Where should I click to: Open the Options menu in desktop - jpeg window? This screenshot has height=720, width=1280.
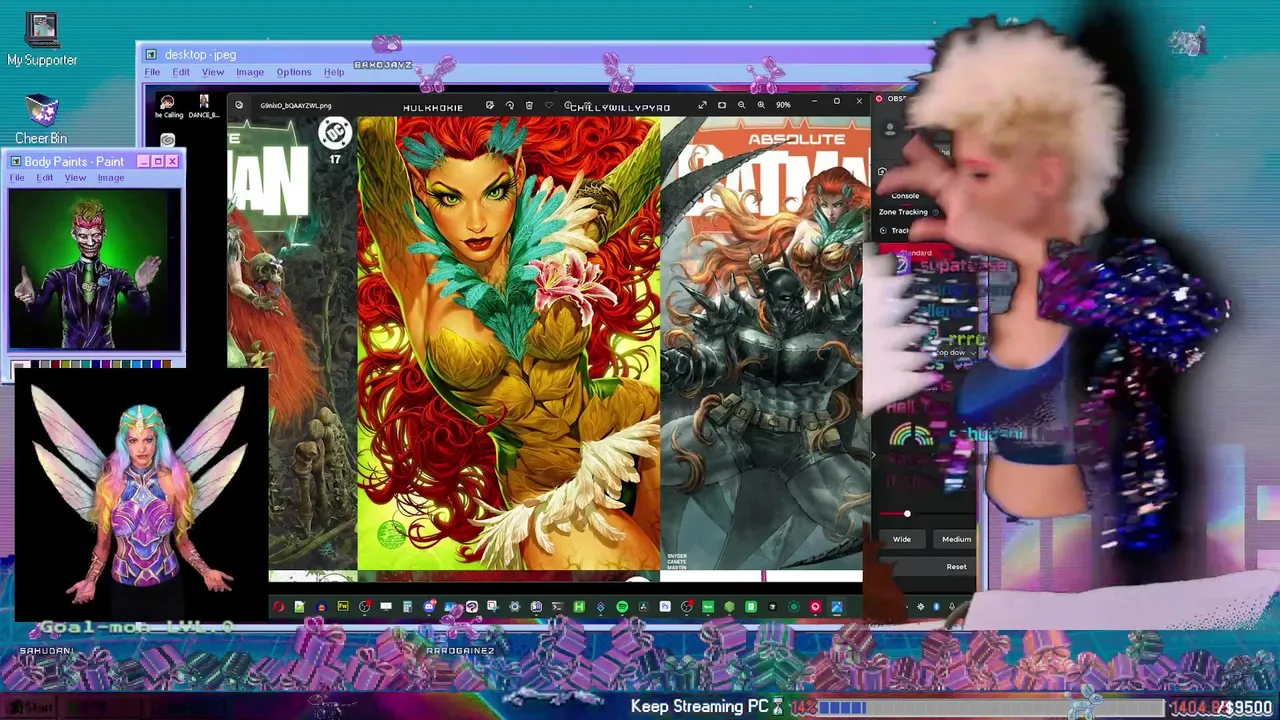(x=294, y=72)
